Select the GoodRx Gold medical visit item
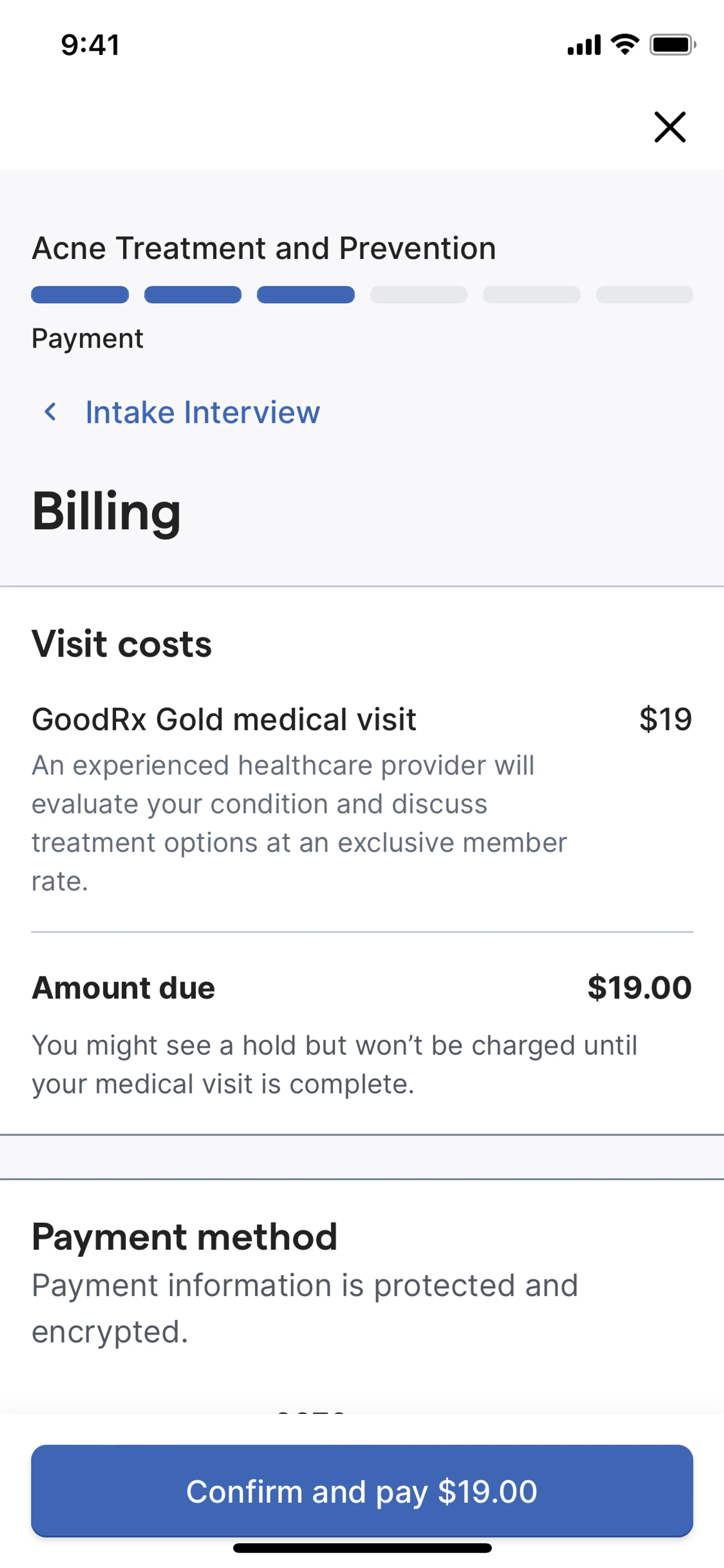The width and height of the screenshot is (724, 1568). 224,719
